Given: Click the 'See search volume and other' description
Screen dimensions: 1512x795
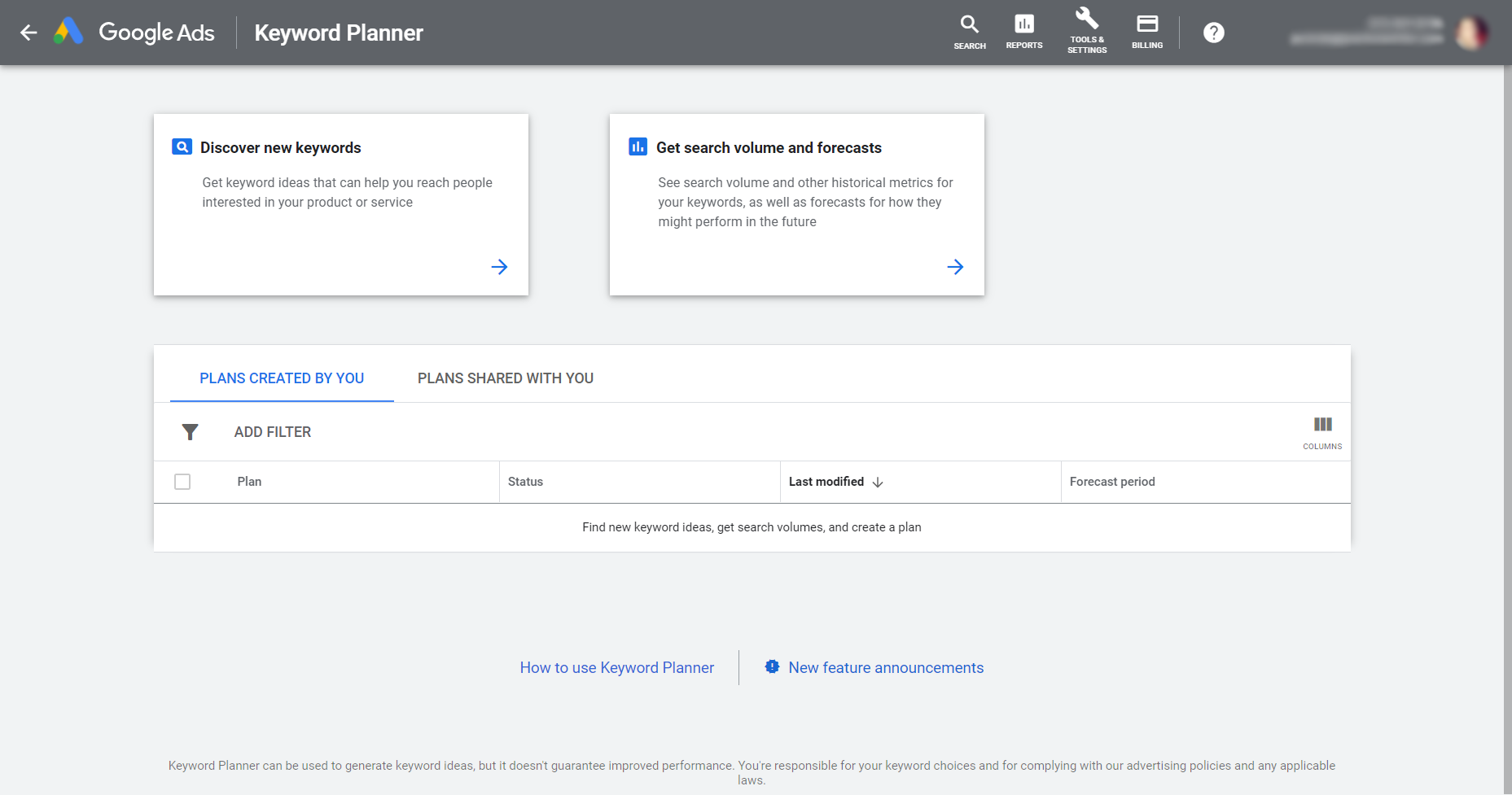Looking at the screenshot, I should [x=805, y=202].
